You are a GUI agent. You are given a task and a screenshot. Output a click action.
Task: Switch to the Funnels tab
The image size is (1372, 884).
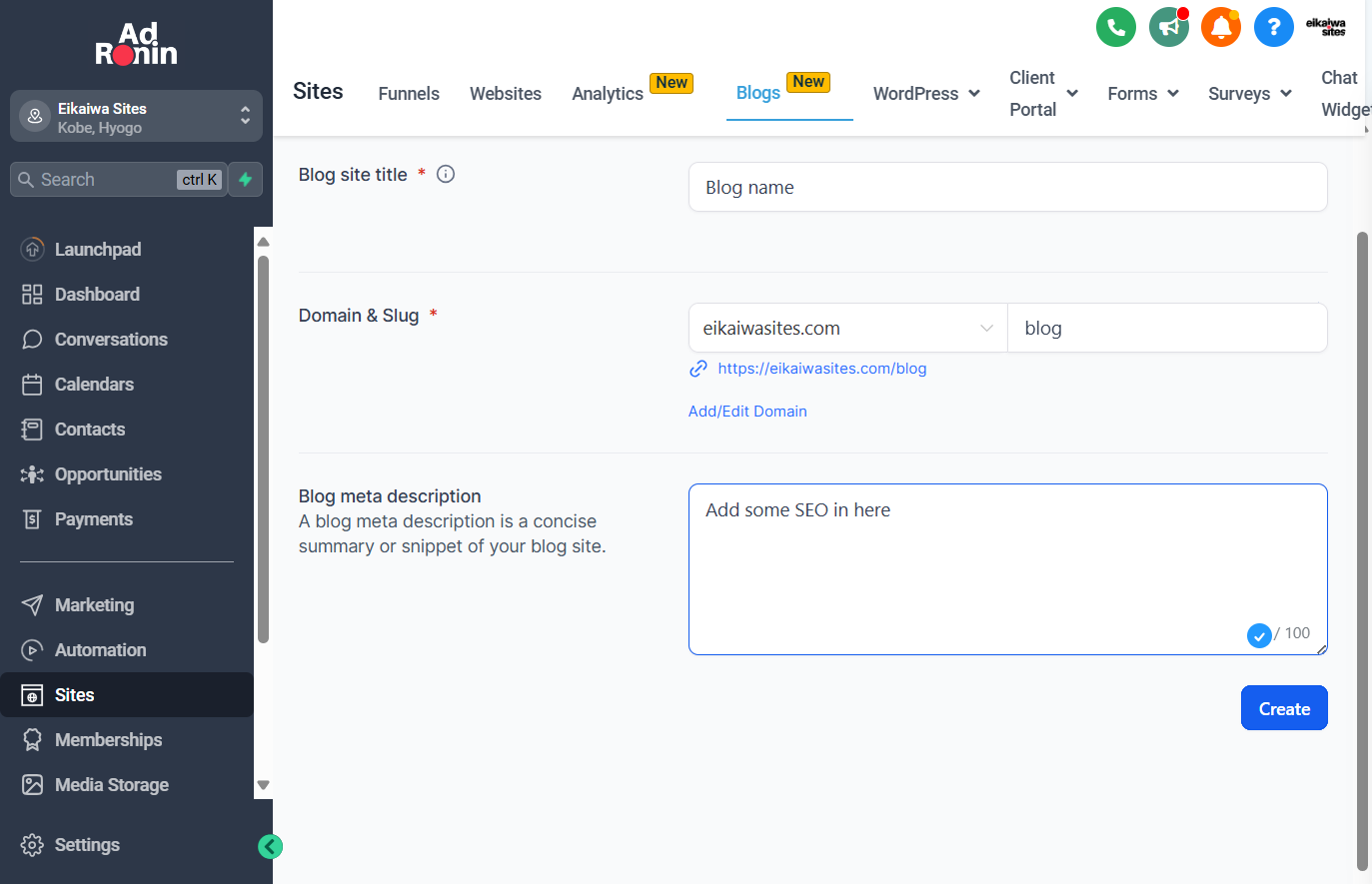pyautogui.click(x=409, y=93)
